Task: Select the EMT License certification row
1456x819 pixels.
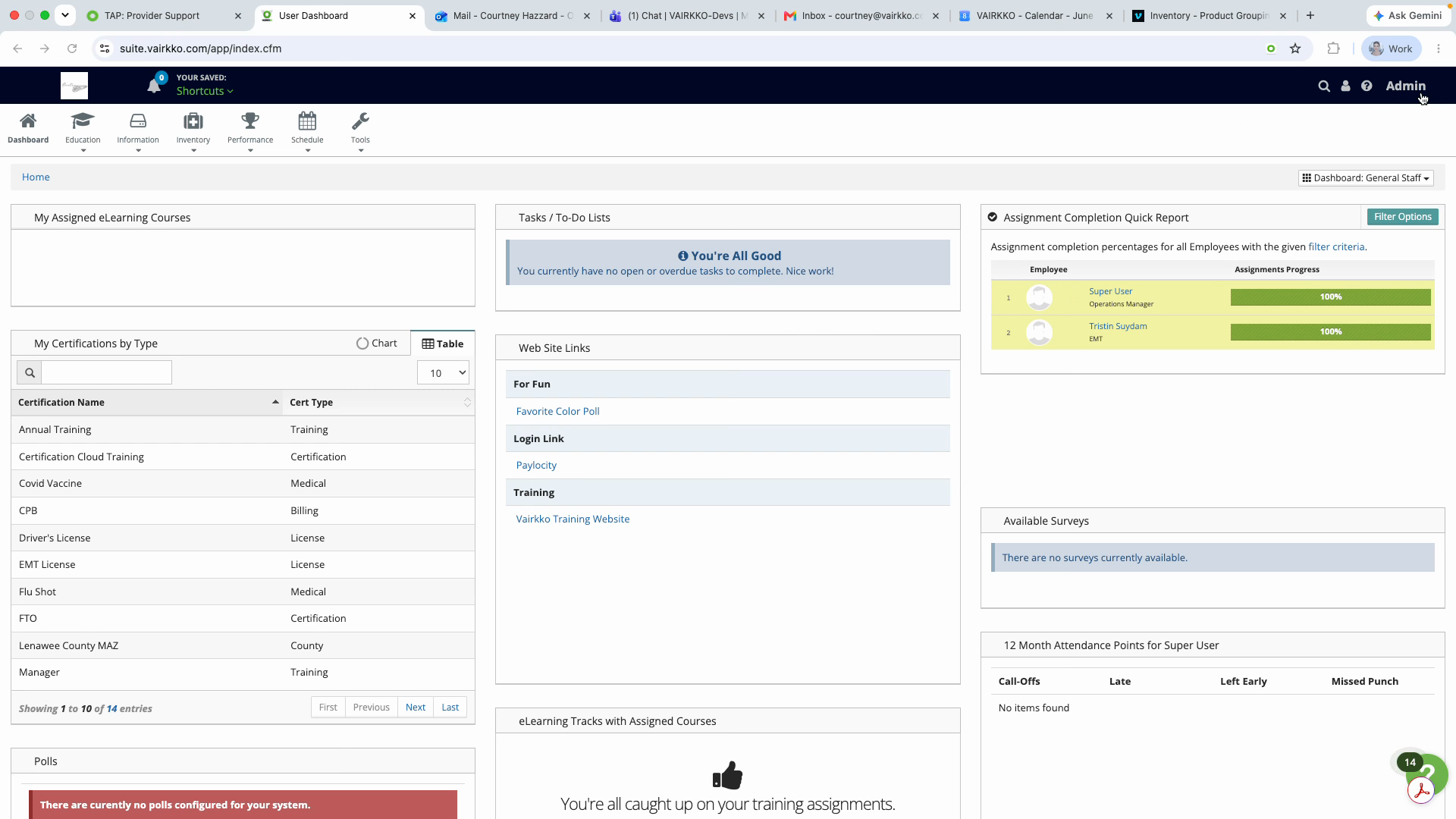Action: (243, 565)
